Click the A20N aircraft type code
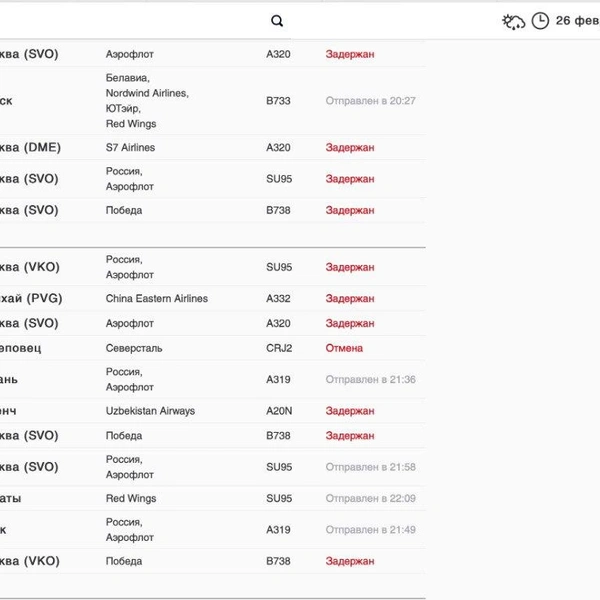Screen dimensions: 600x600 279,411
